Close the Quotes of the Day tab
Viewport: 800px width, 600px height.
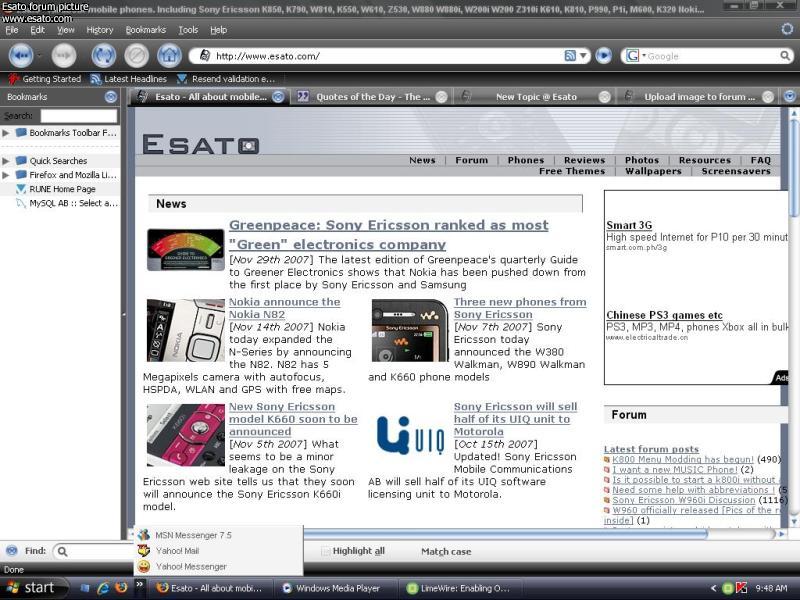pos(442,97)
